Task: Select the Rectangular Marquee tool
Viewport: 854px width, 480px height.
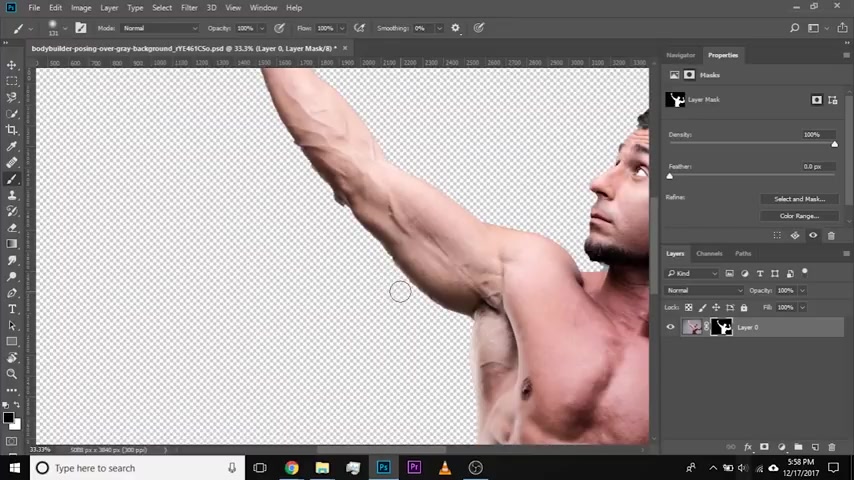Action: [x=11, y=81]
